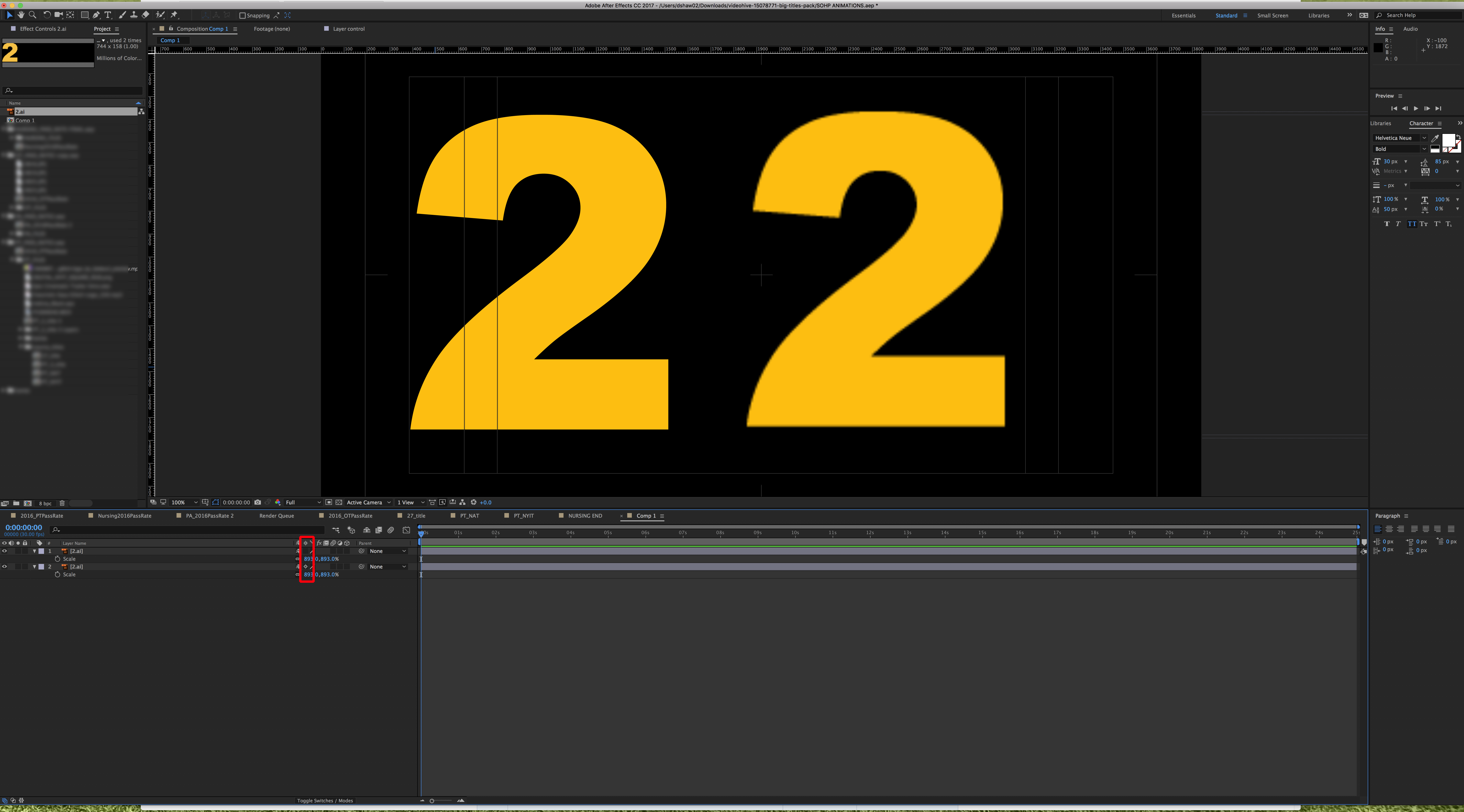This screenshot has width=1464, height=812.
Task: Delete selected project item with trash icon
Action: (62, 503)
